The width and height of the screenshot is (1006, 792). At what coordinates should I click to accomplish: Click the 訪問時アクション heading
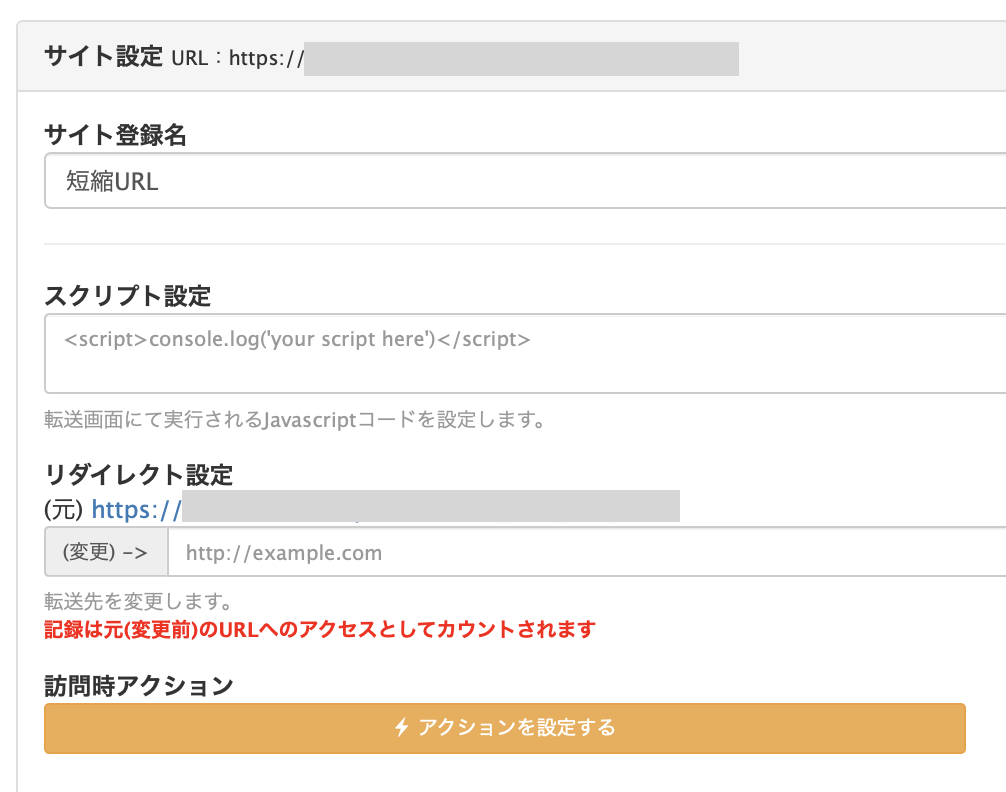139,686
